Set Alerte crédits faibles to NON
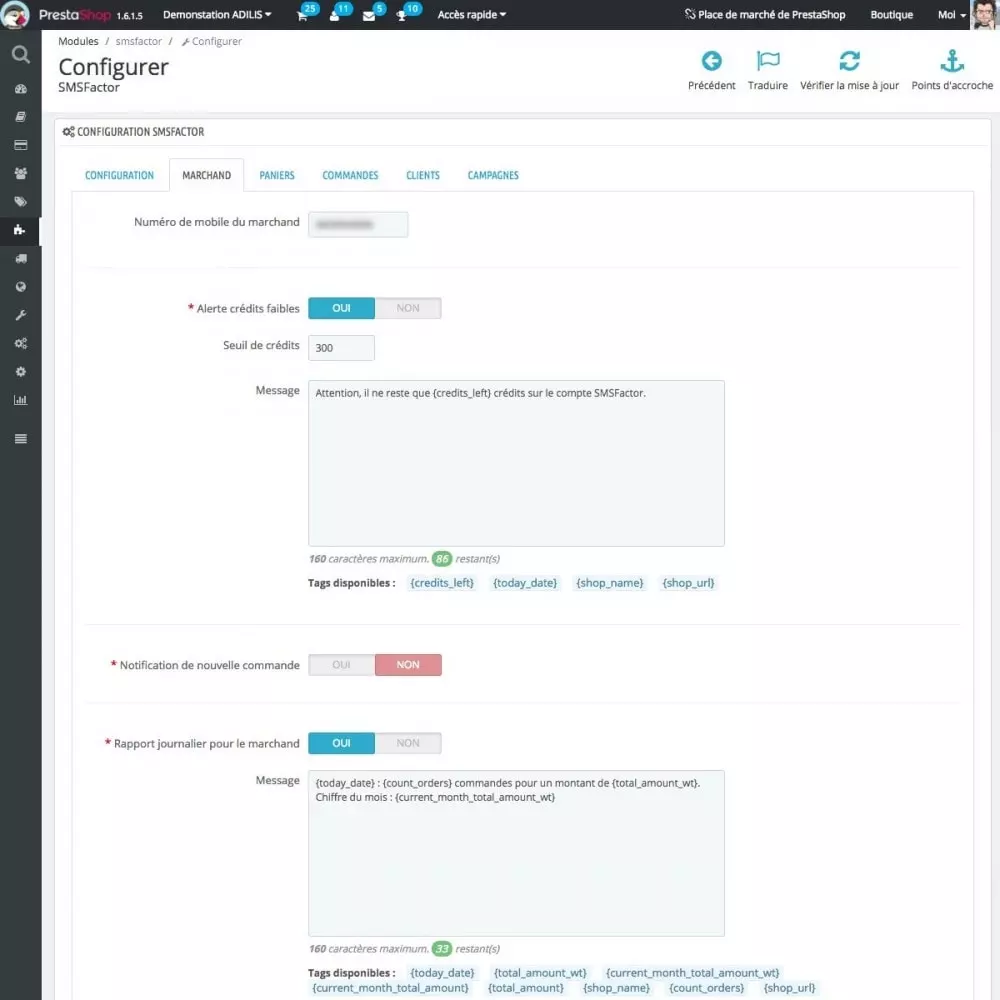The image size is (1000, 1000). tap(408, 308)
